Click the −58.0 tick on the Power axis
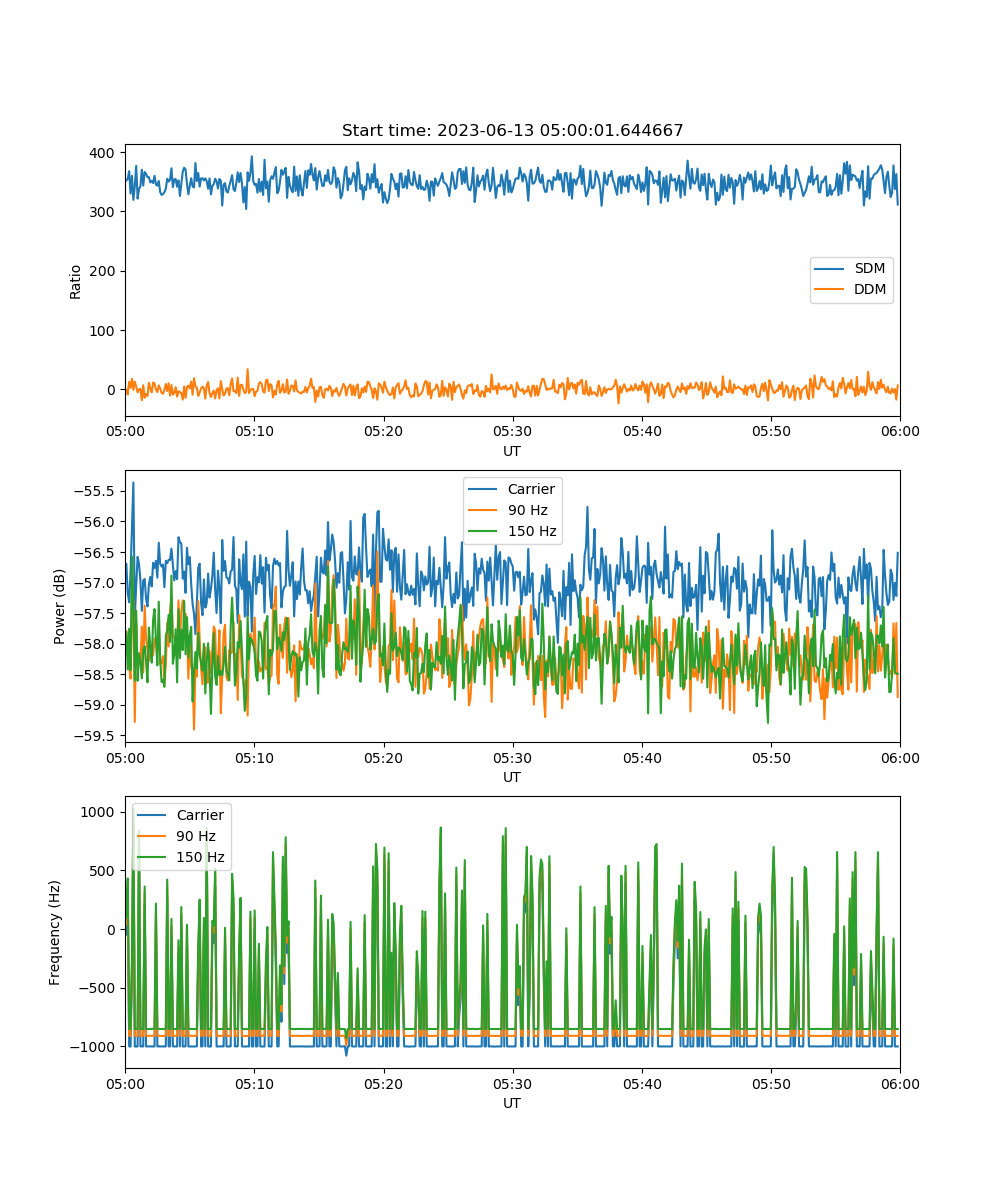Viewport: 1000px width, 1200px height. point(96,644)
